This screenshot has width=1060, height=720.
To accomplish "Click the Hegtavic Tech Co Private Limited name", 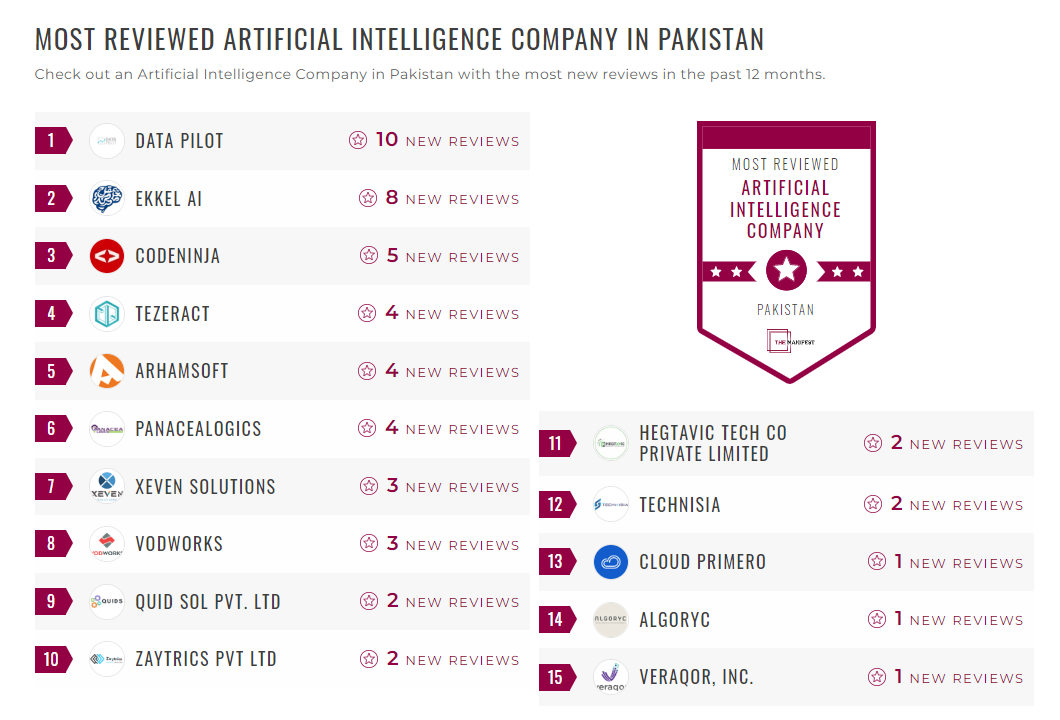I will point(712,443).
